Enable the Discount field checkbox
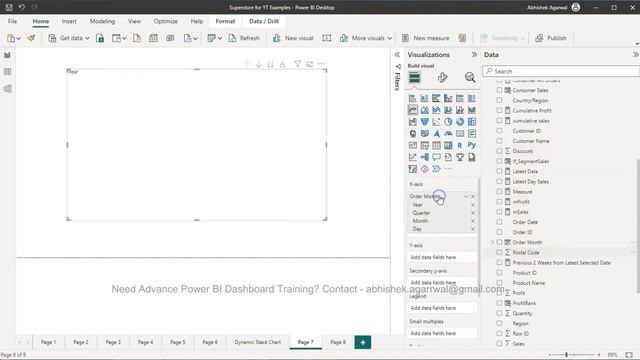The width and height of the screenshot is (640, 360). [x=499, y=151]
